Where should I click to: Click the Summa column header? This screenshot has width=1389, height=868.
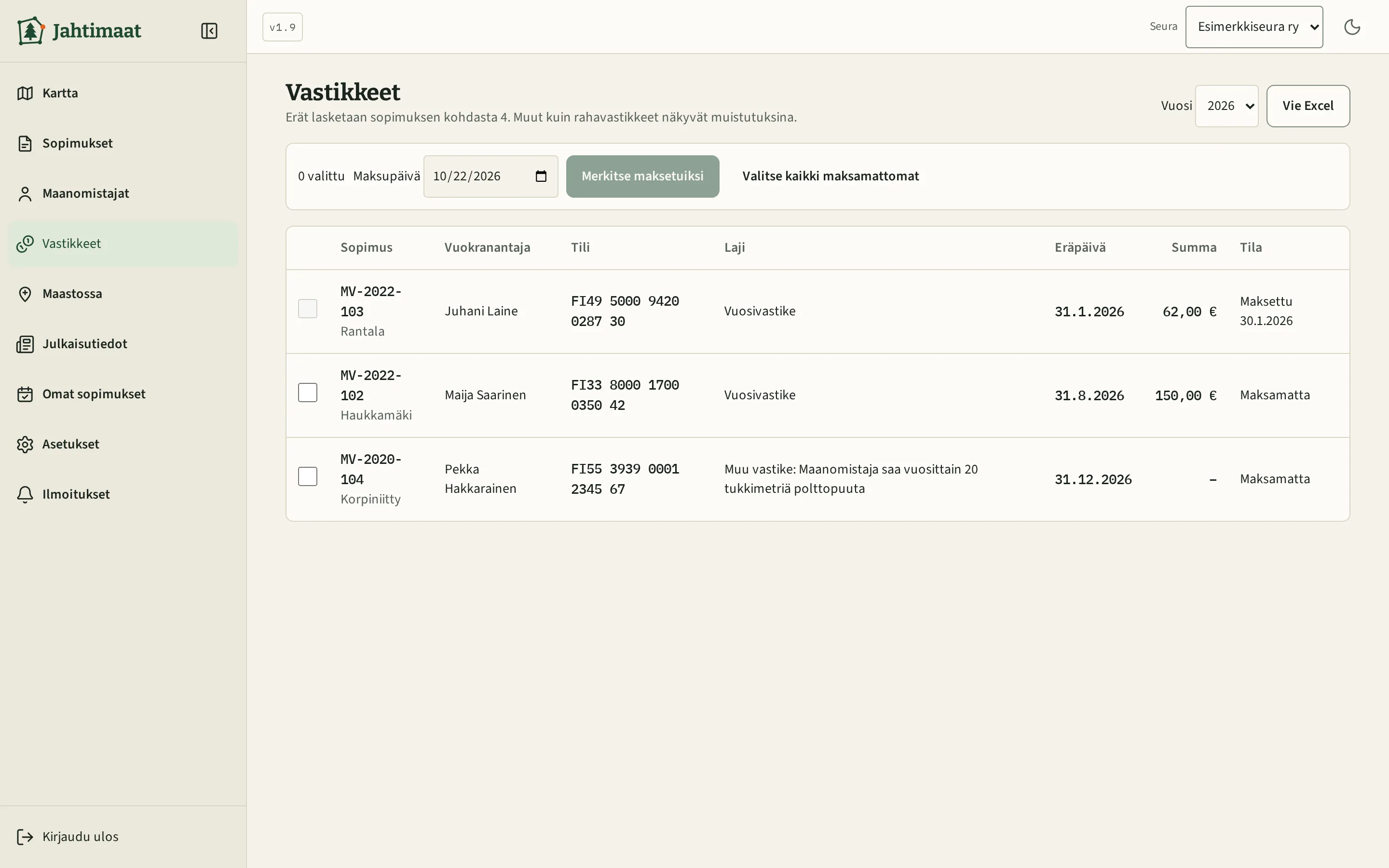(1194, 247)
